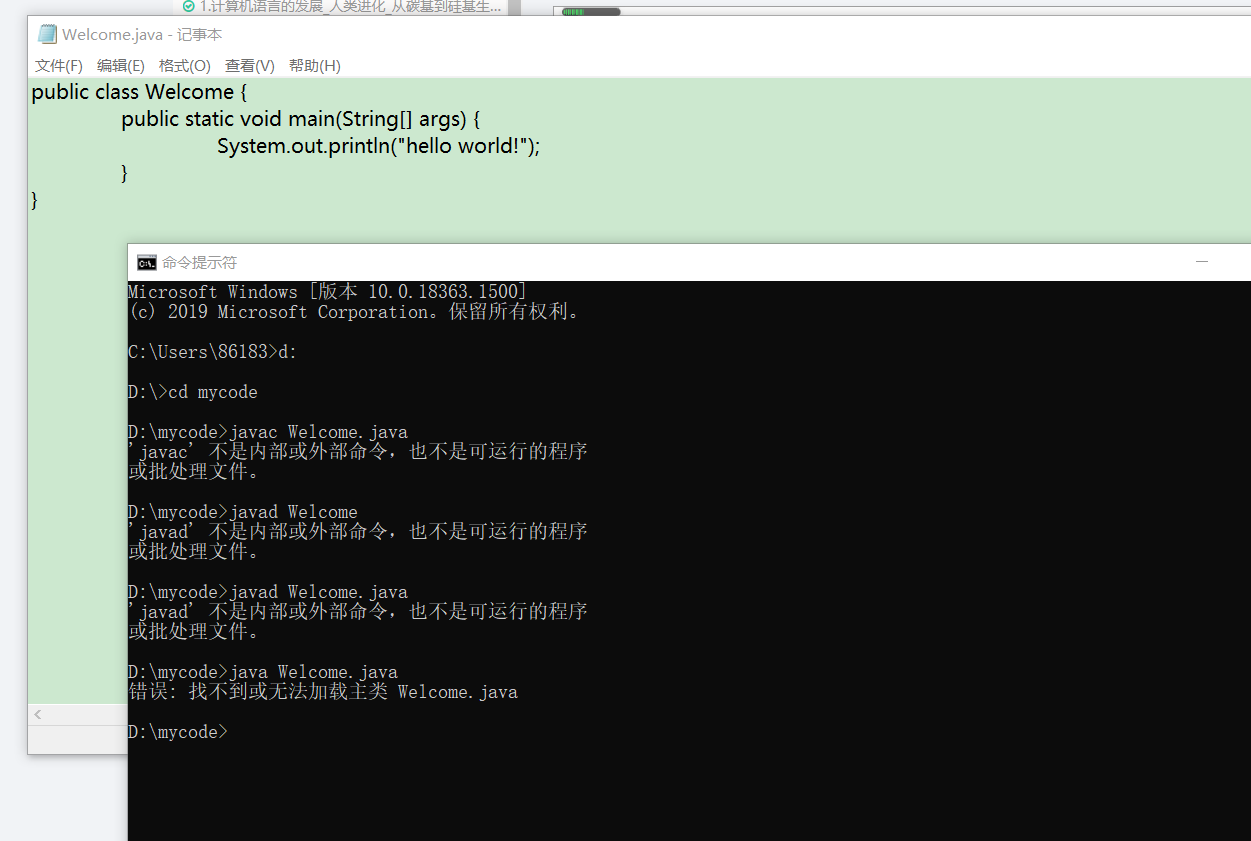Open the 编辑(E) menu in Notepad
This screenshot has width=1251, height=841.
tap(120, 66)
